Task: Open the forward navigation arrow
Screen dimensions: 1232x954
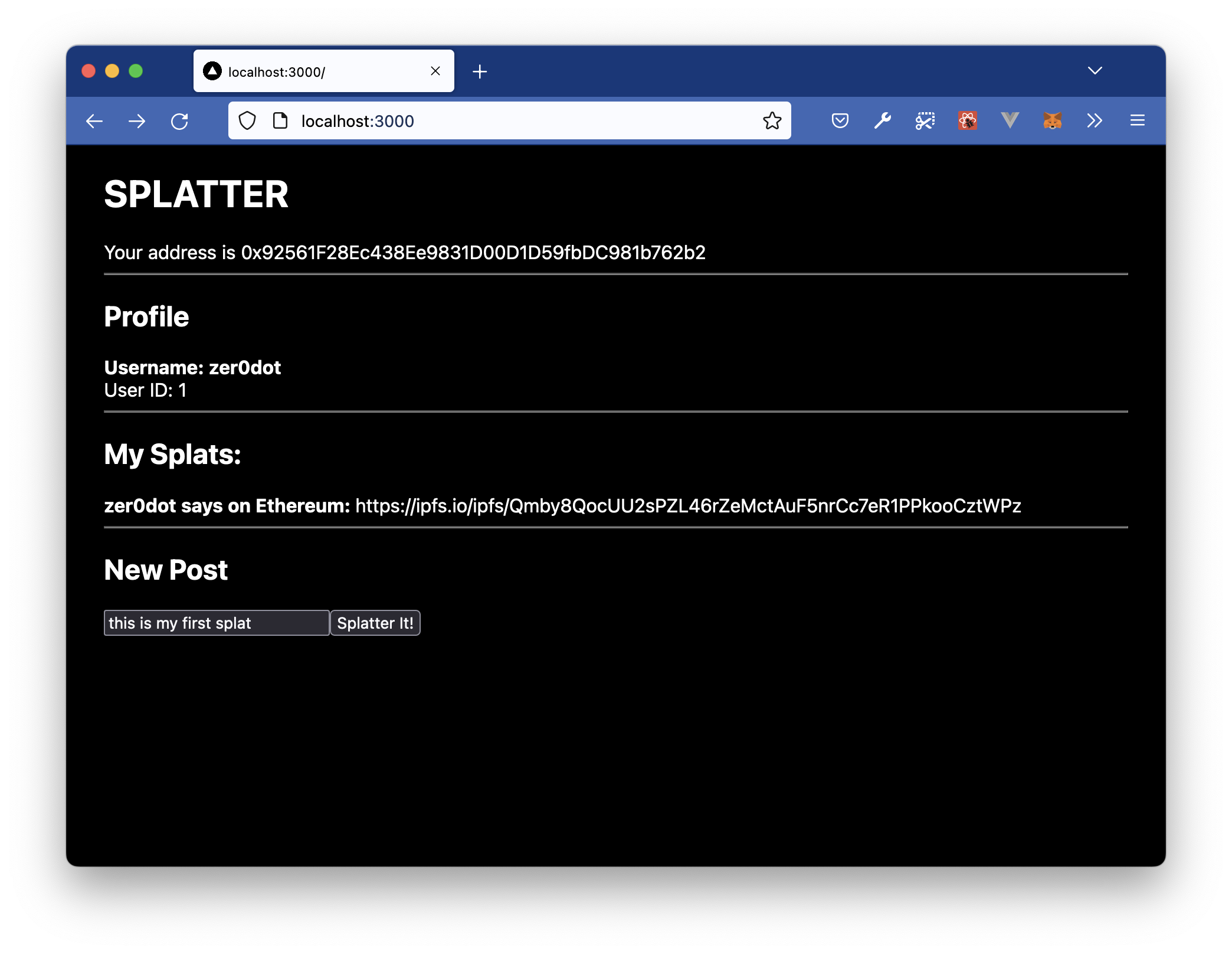Action: [x=136, y=120]
